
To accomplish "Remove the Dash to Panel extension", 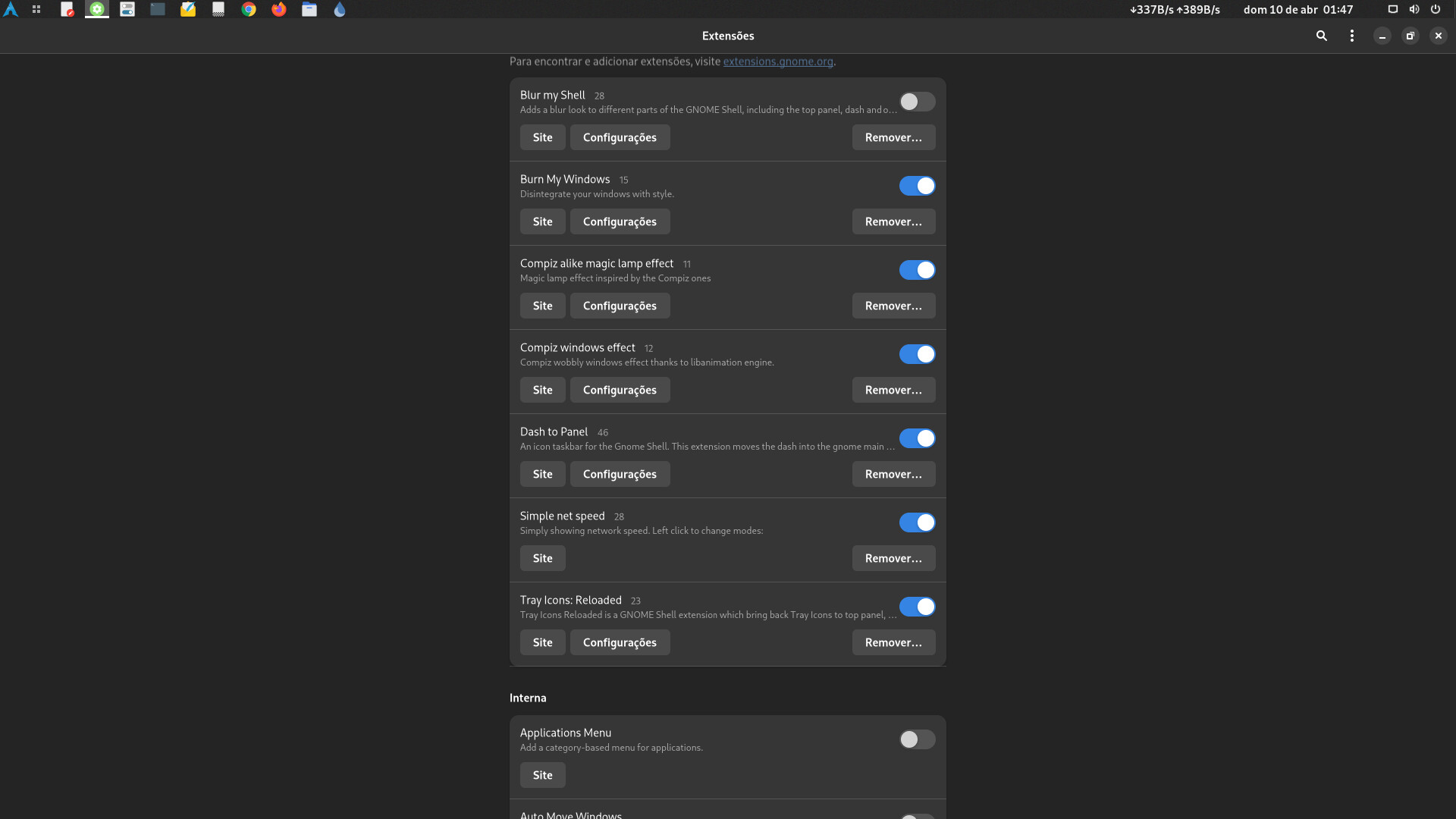I will (x=894, y=474).
